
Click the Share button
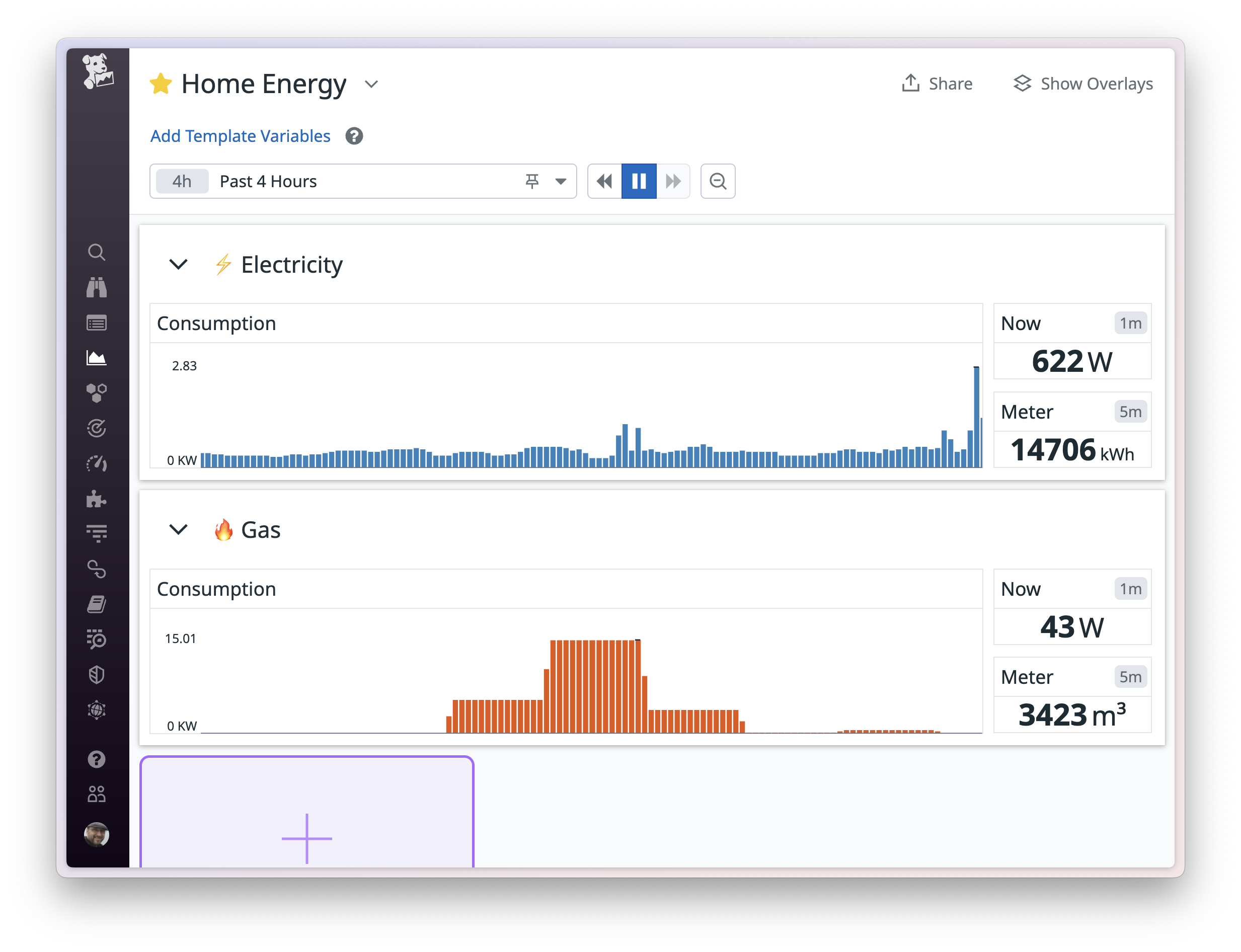click(937, 84)
